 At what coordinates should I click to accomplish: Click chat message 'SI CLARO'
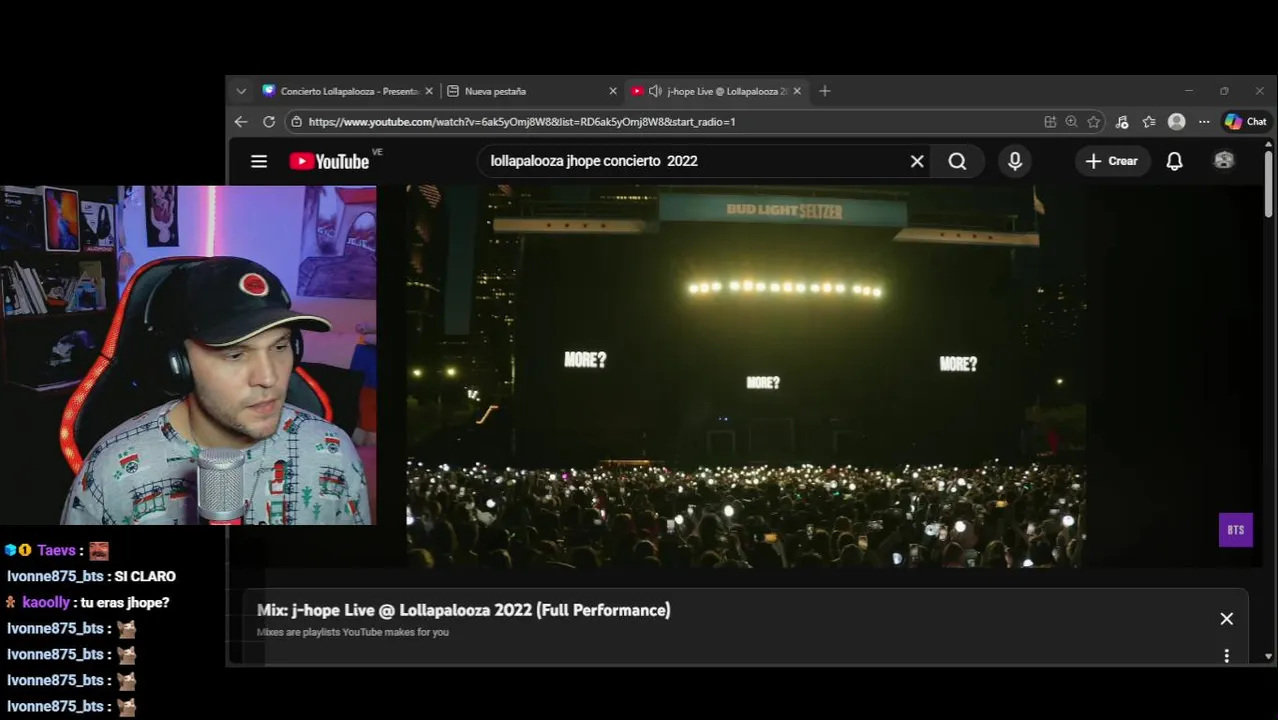click(145, 576)
